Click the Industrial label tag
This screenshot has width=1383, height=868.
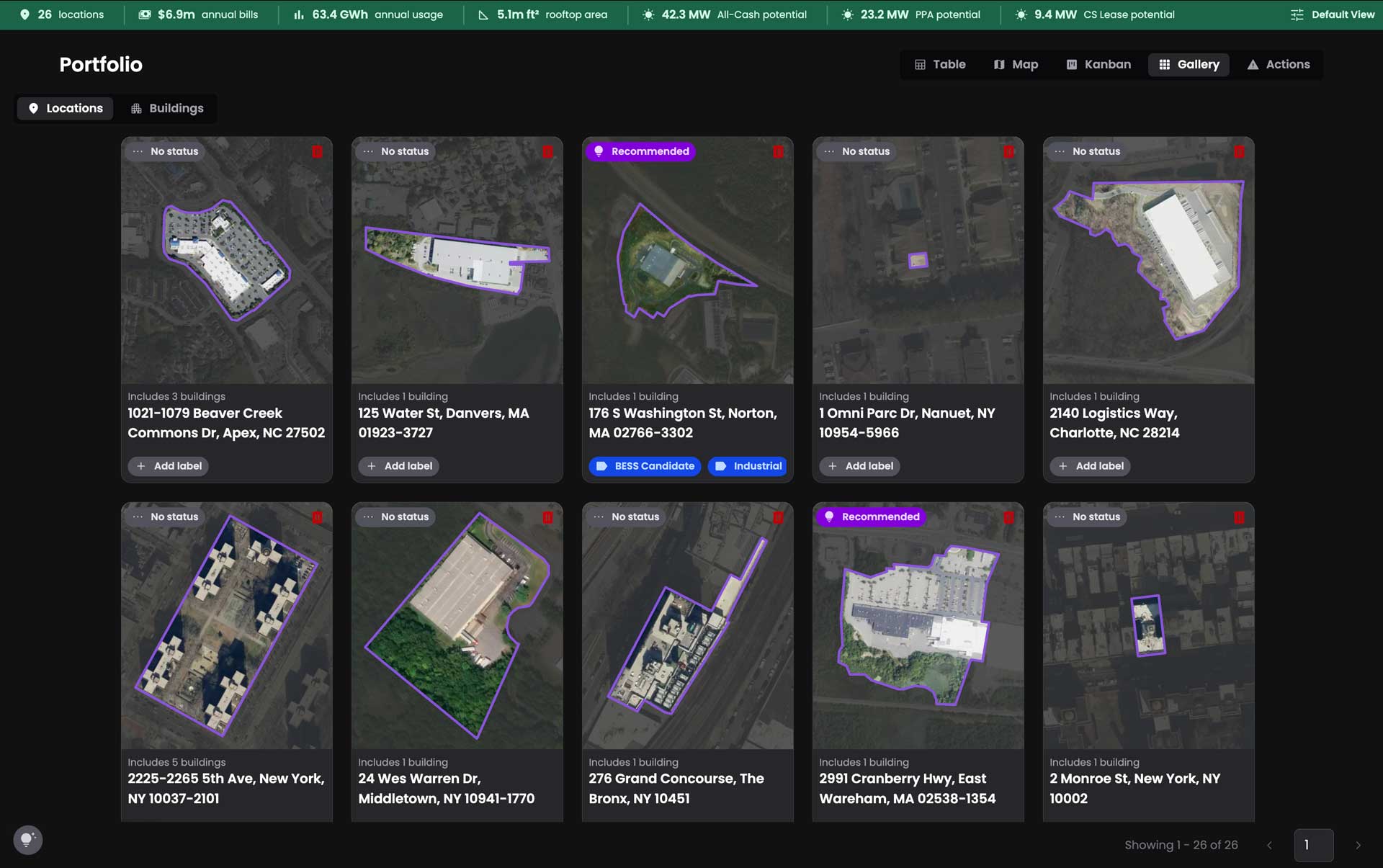click(748, 466)
